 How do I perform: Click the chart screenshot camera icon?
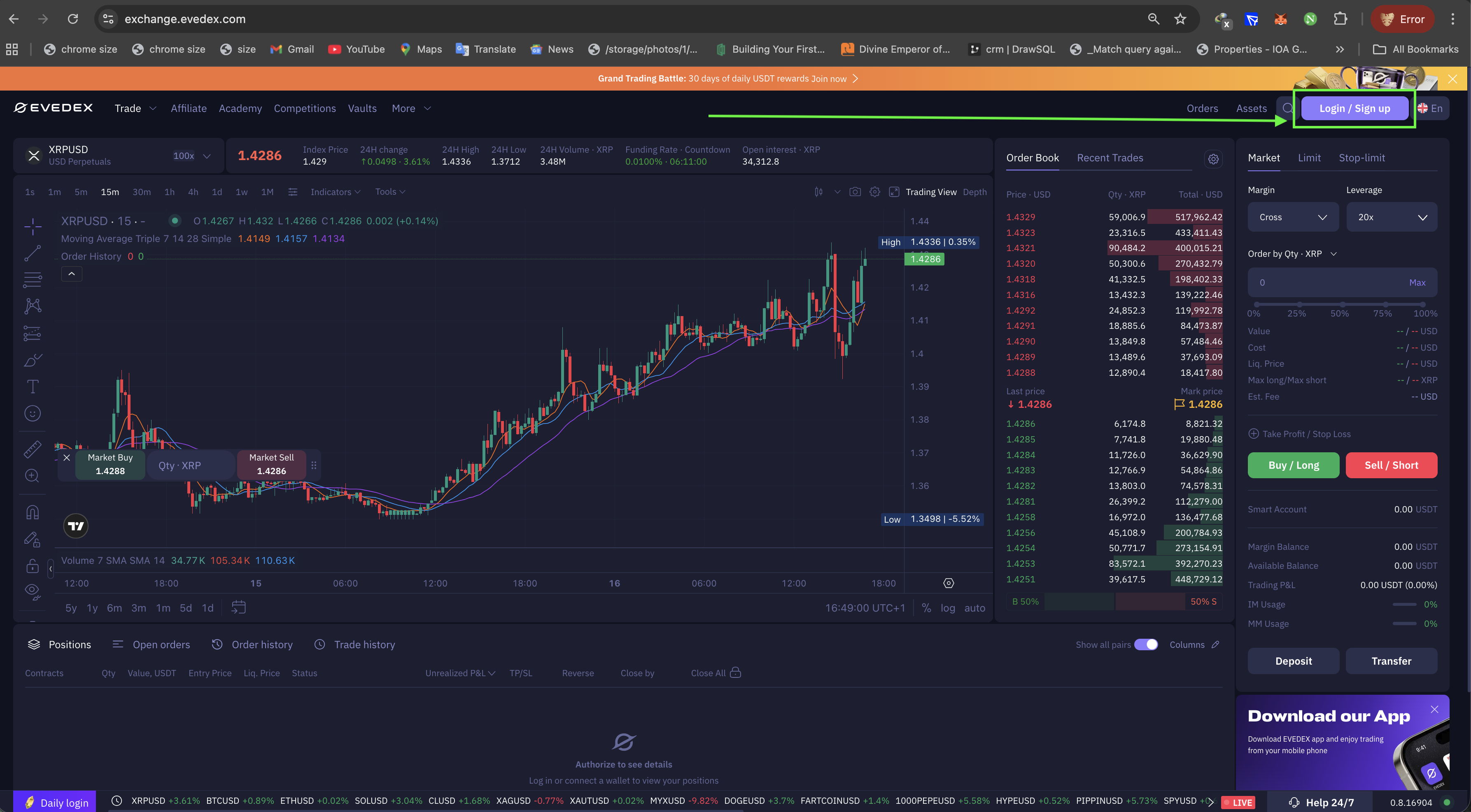(855, 192)
